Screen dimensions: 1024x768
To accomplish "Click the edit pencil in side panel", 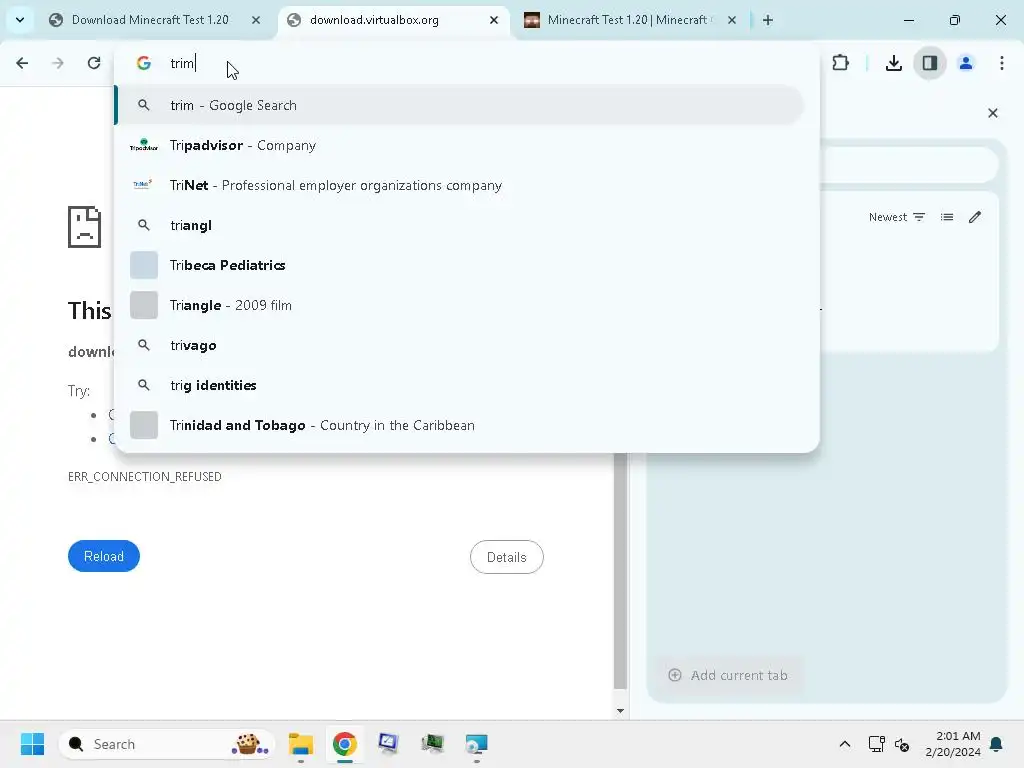I will [975, 217].
